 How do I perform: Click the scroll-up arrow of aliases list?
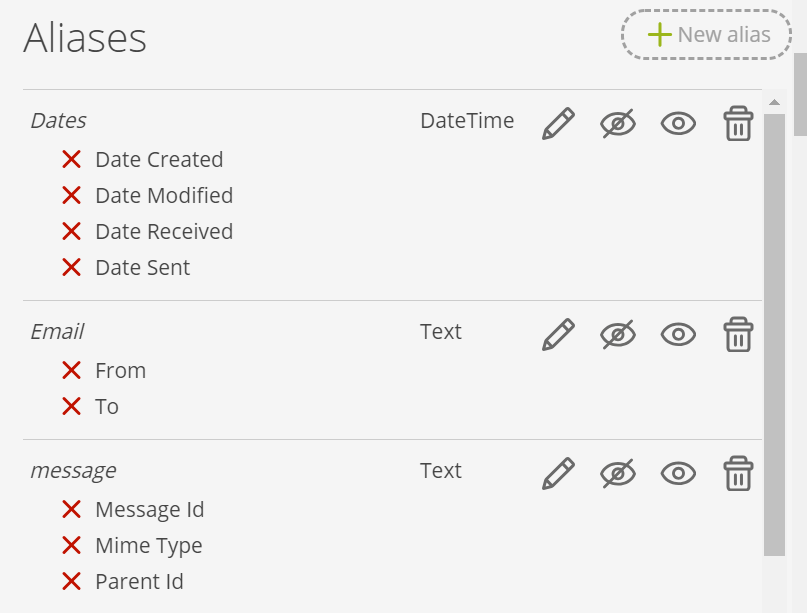click(x=774, y=102)
